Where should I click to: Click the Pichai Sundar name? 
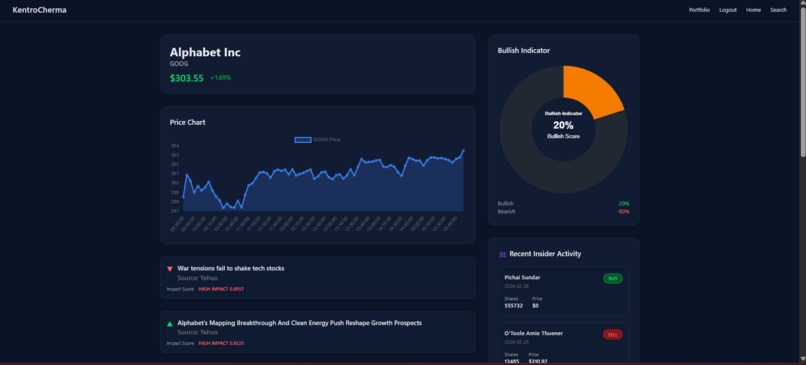(522, 278)
